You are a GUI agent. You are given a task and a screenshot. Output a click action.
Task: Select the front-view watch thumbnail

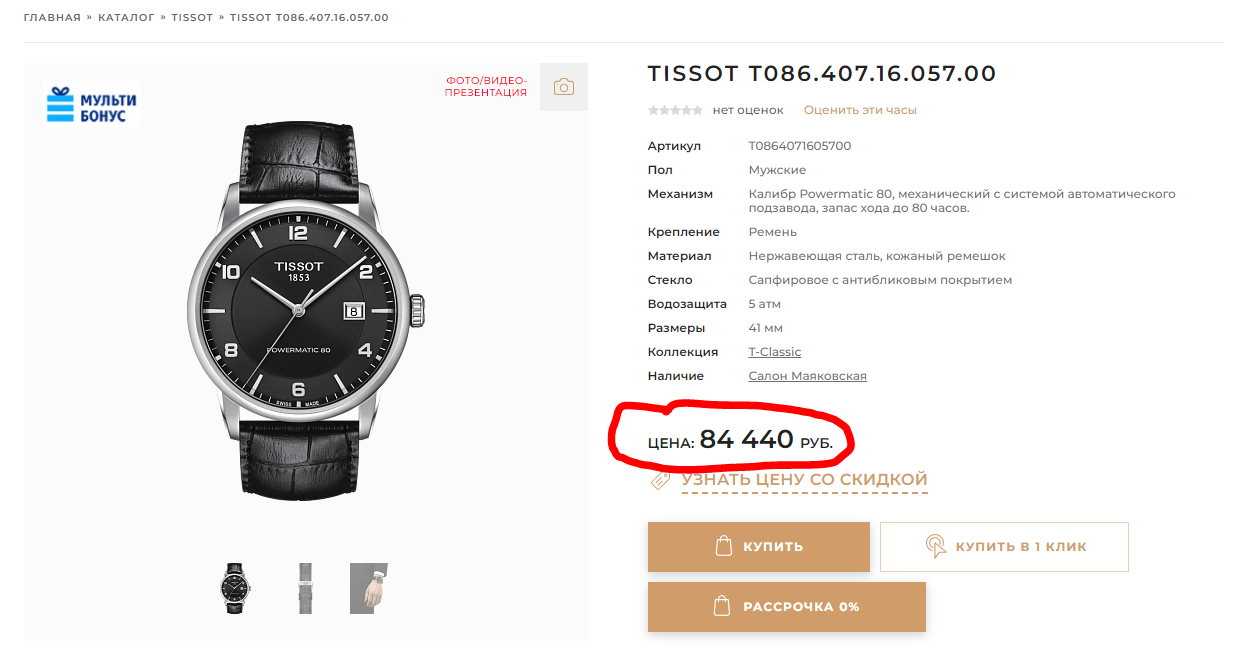pos(236,588)
